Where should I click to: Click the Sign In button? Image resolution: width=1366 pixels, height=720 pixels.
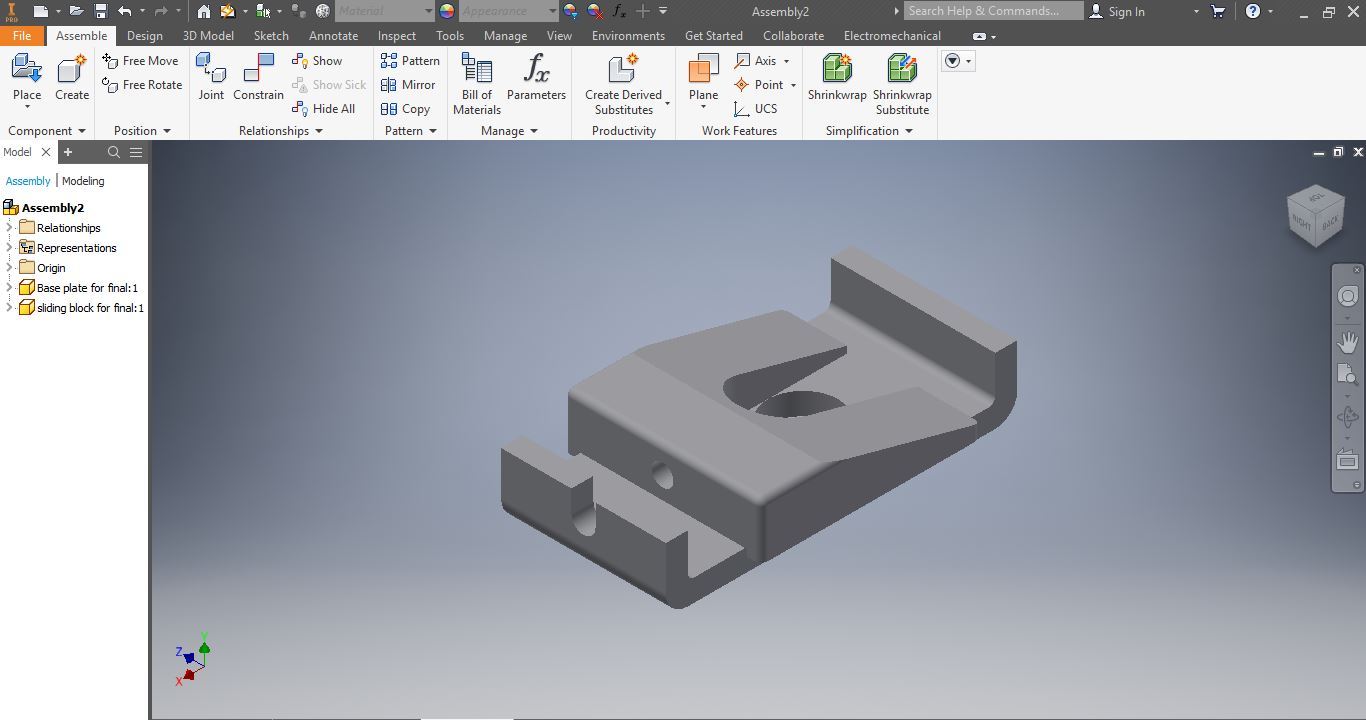point(1117,11)
